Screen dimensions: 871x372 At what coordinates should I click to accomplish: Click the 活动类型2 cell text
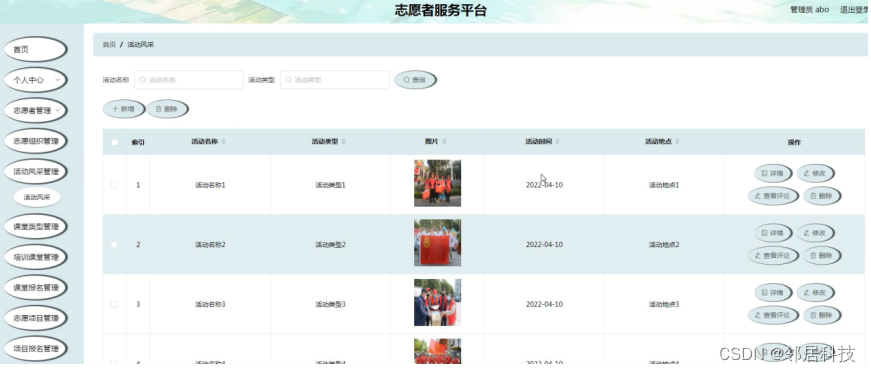pos(331,244)
